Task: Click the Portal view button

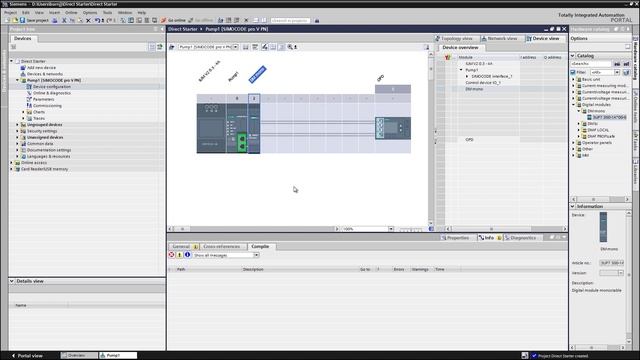Action: 27,356
